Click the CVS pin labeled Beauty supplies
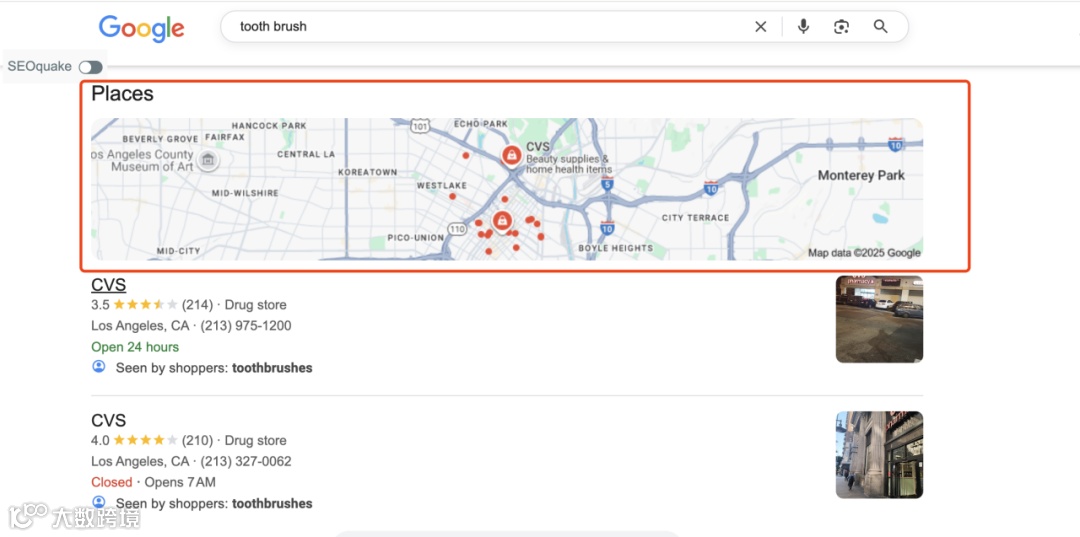1080x537 pixels. [511, 156]
